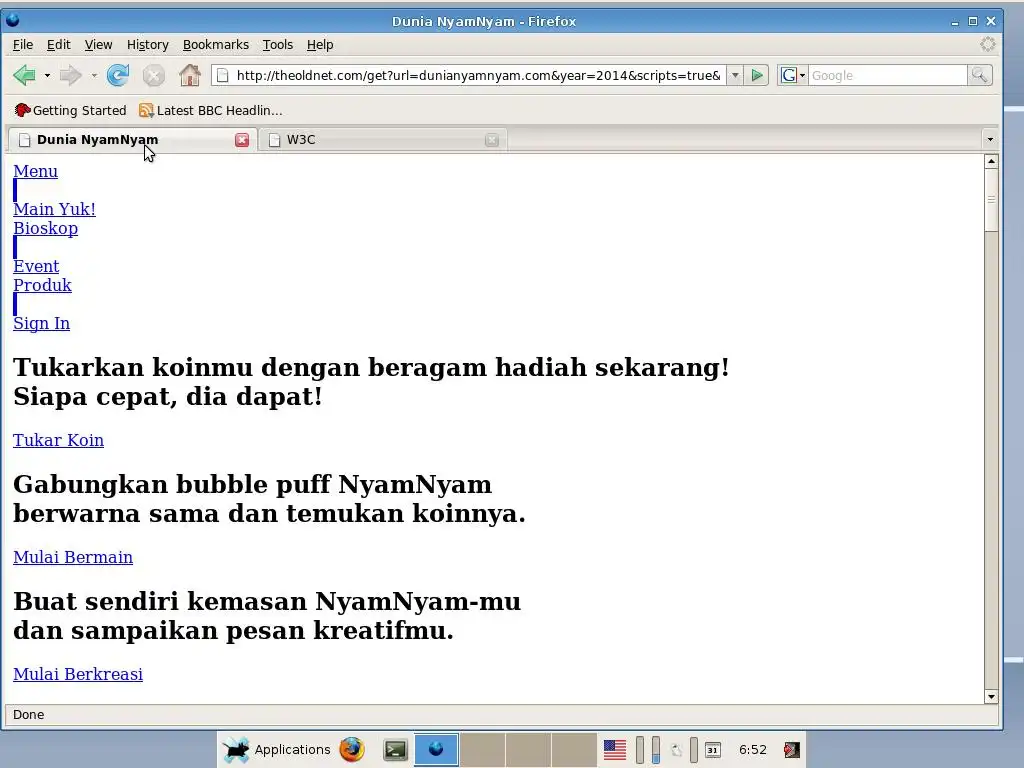The image size is (1024, 768).
Task: Open the Bookmarks menu
Action: coord(216,44)
